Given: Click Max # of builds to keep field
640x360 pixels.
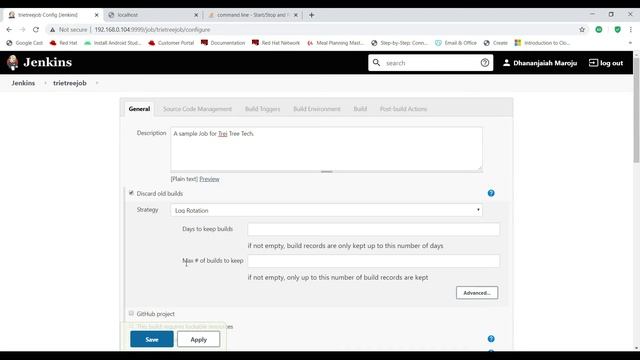Looking at the screenshot, I should tap(373, 261).
